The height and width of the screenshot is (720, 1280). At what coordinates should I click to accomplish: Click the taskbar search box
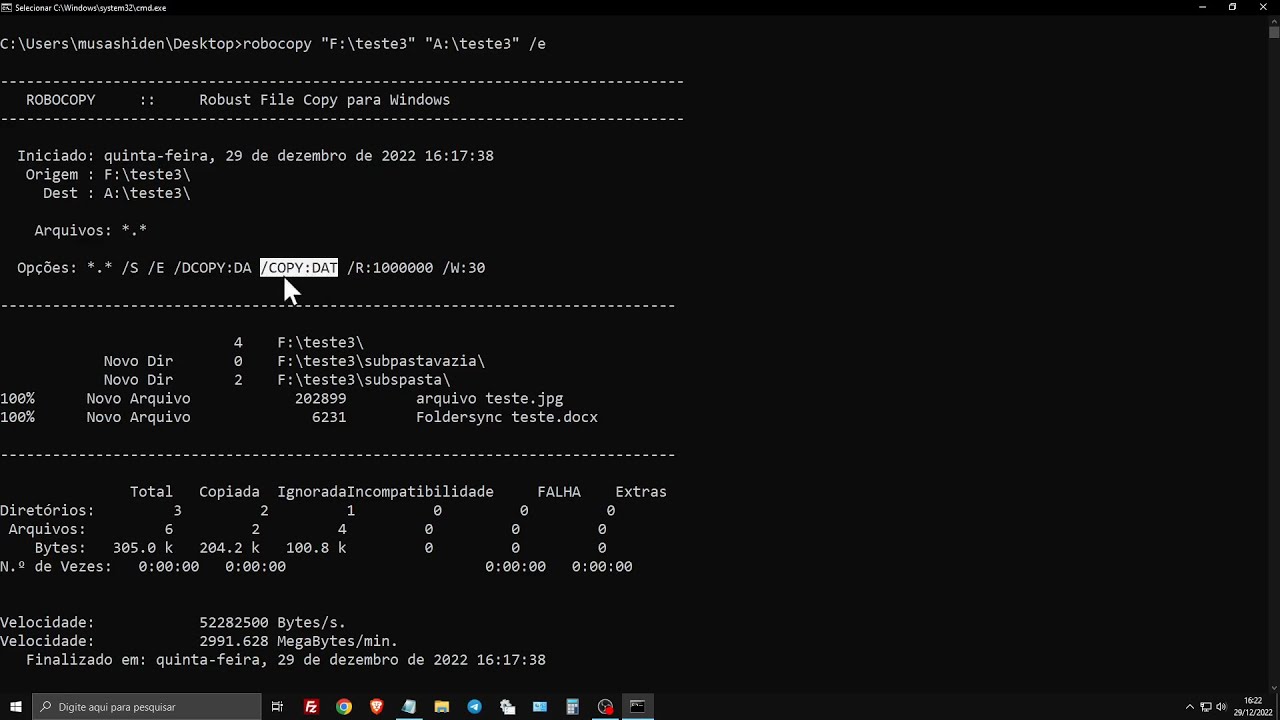pyautogui.click(x=146, y=707)
